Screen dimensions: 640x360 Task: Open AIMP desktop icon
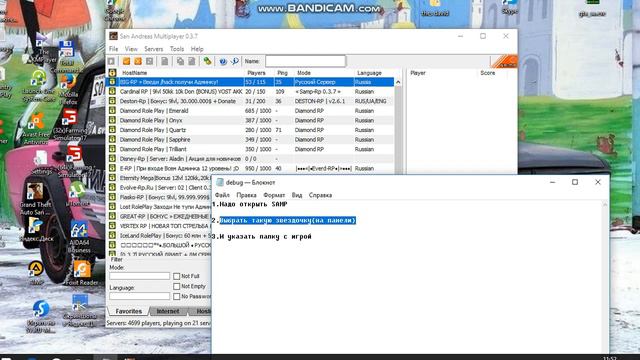[x=36, y=273]
